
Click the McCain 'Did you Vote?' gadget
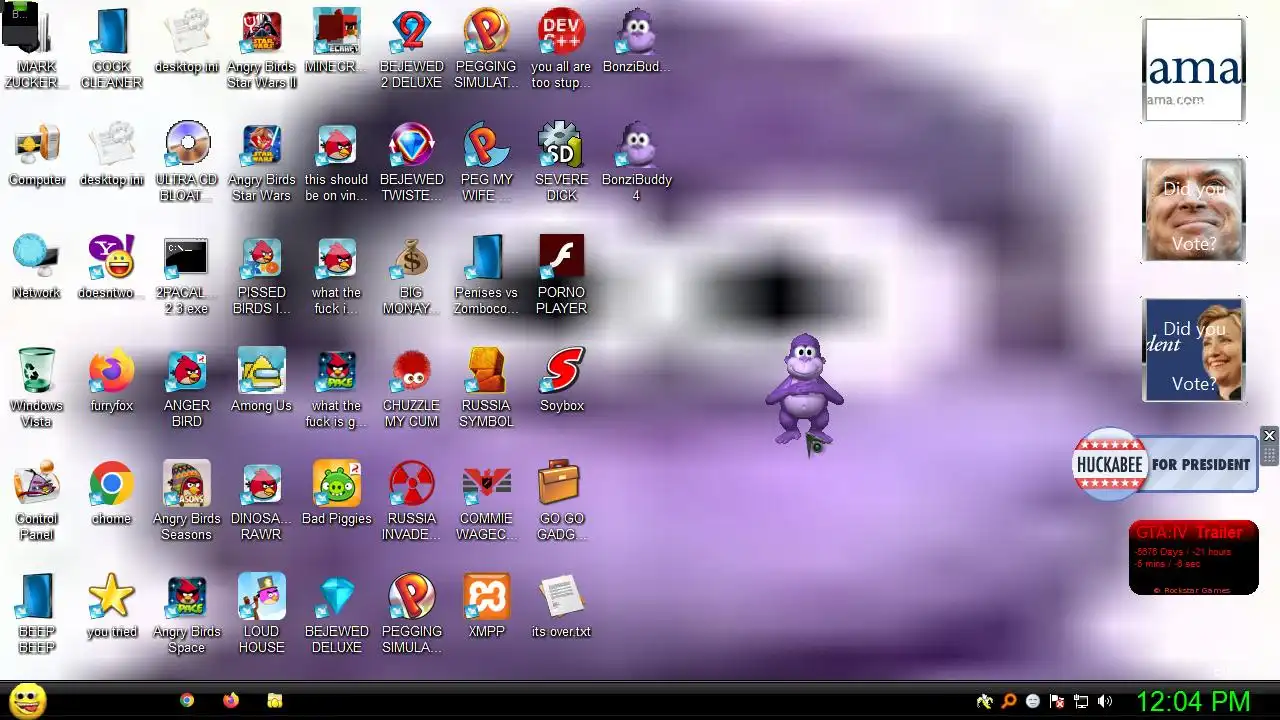(1194, 210)
